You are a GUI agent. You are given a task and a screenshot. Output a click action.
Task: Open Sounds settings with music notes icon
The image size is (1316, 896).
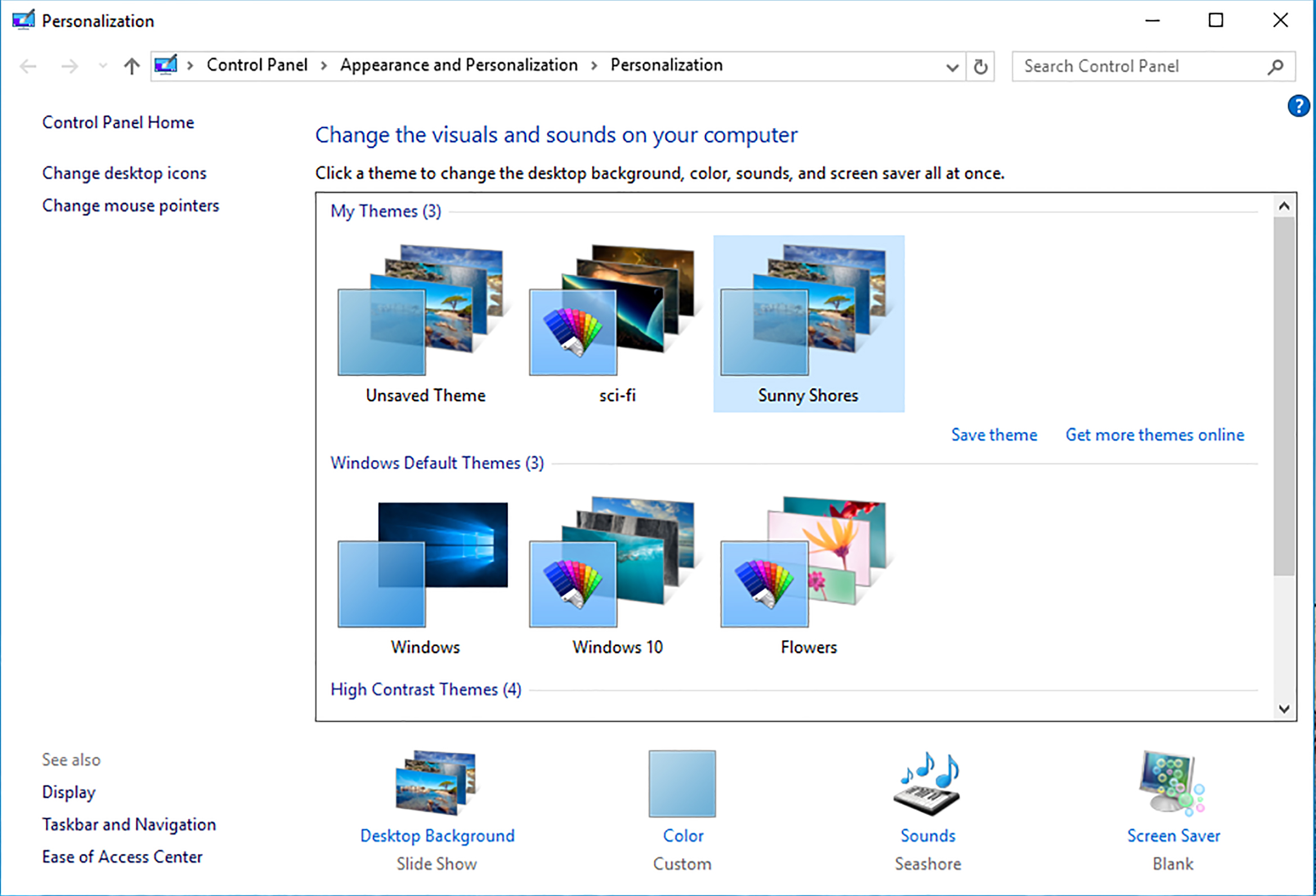pyautogui.click(x=927, y=783)
